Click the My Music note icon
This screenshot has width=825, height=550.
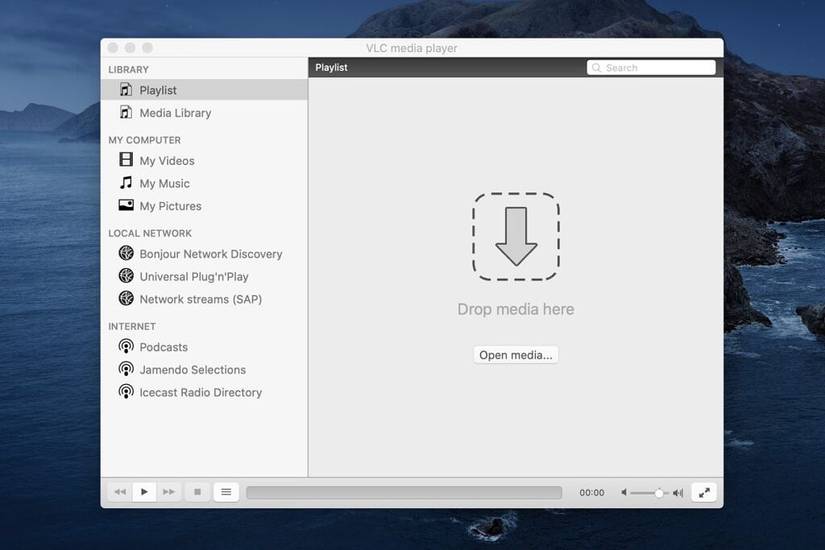126,183
